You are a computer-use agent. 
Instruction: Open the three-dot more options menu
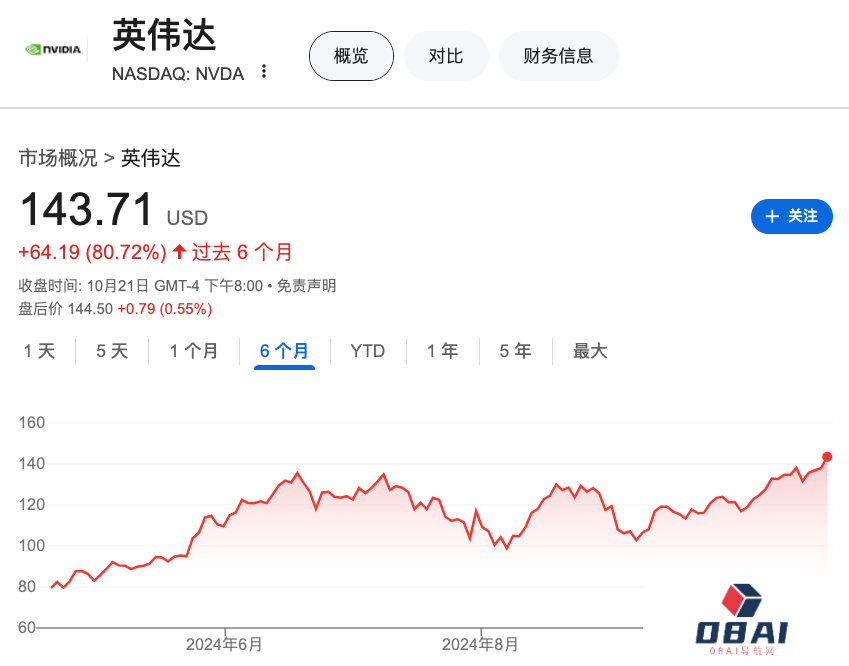(x=264, y=71)
